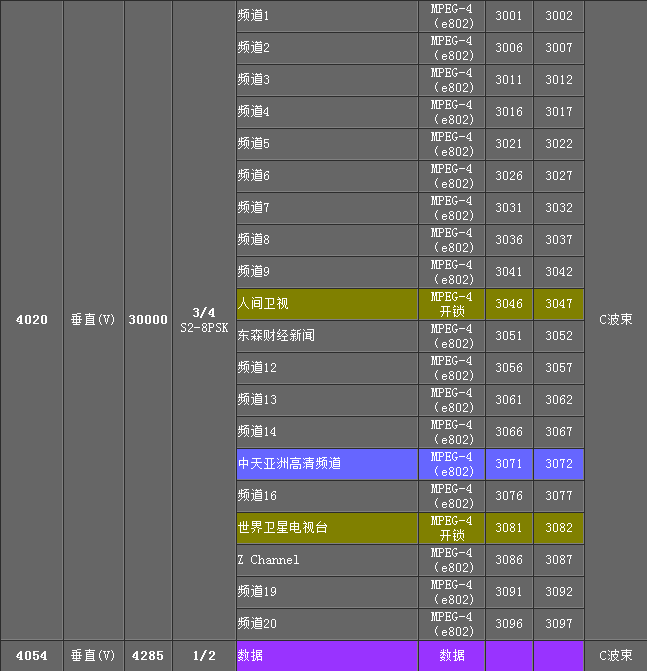647x671 pixels.
Task: Click the 1/2 FEC value cell
Action: (204, 656)
